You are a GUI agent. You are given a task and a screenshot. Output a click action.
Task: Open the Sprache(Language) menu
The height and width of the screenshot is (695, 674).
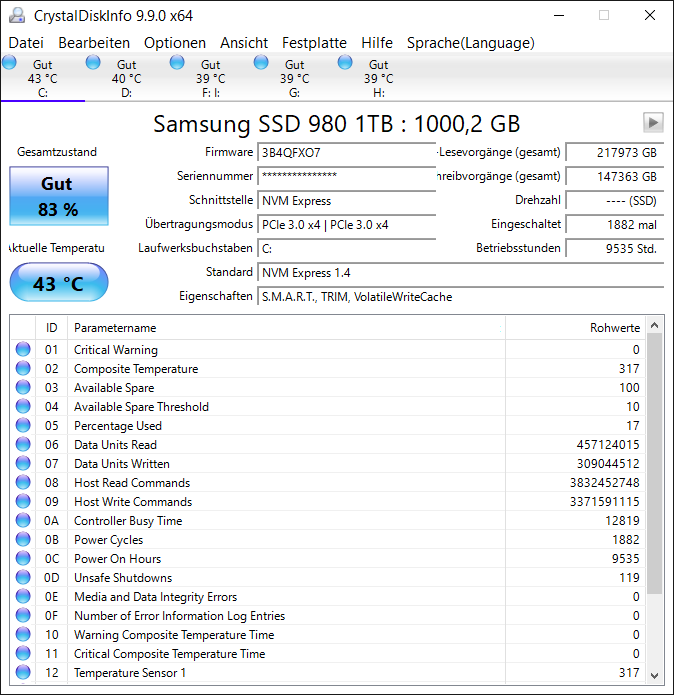point(471,43)
